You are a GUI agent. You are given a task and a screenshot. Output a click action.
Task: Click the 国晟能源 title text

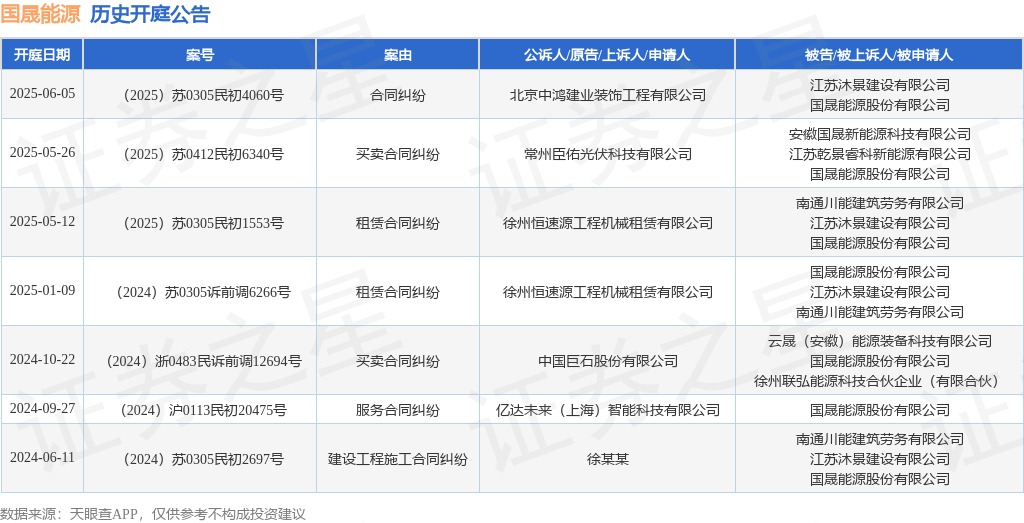pyautogui.click(x=40, y=14)
